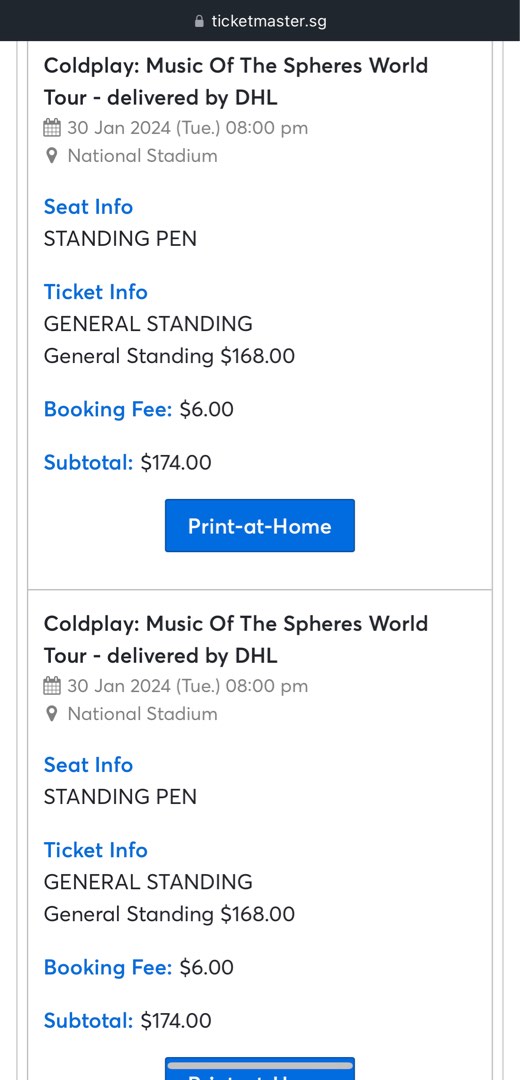Click the second ticket's Subtotal label

pyautogui.click(x=88, y=1020)
